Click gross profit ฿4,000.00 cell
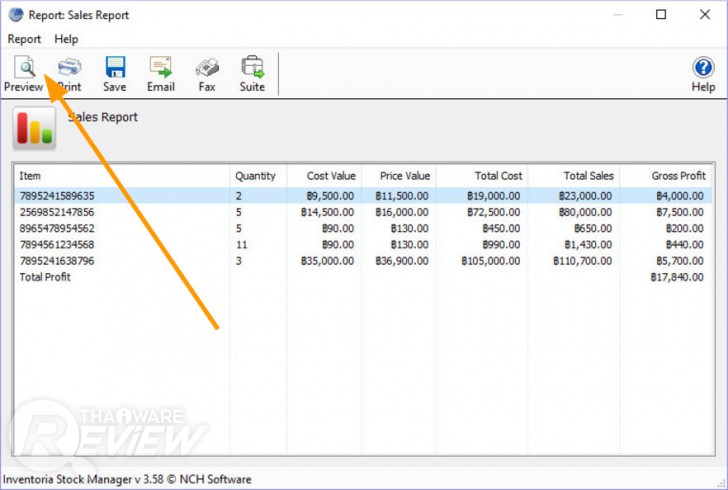The image size is (728, 490). (680, 196)
